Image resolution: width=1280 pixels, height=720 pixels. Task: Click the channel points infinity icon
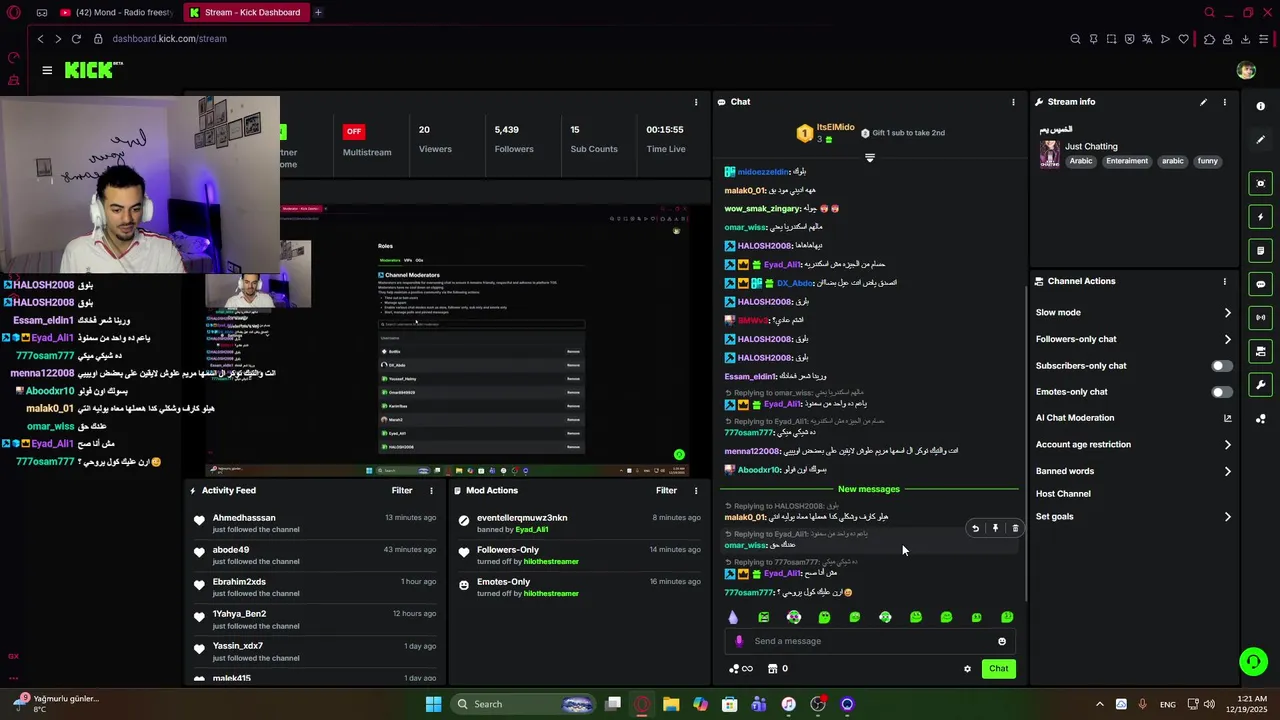[x=740, y=669]
